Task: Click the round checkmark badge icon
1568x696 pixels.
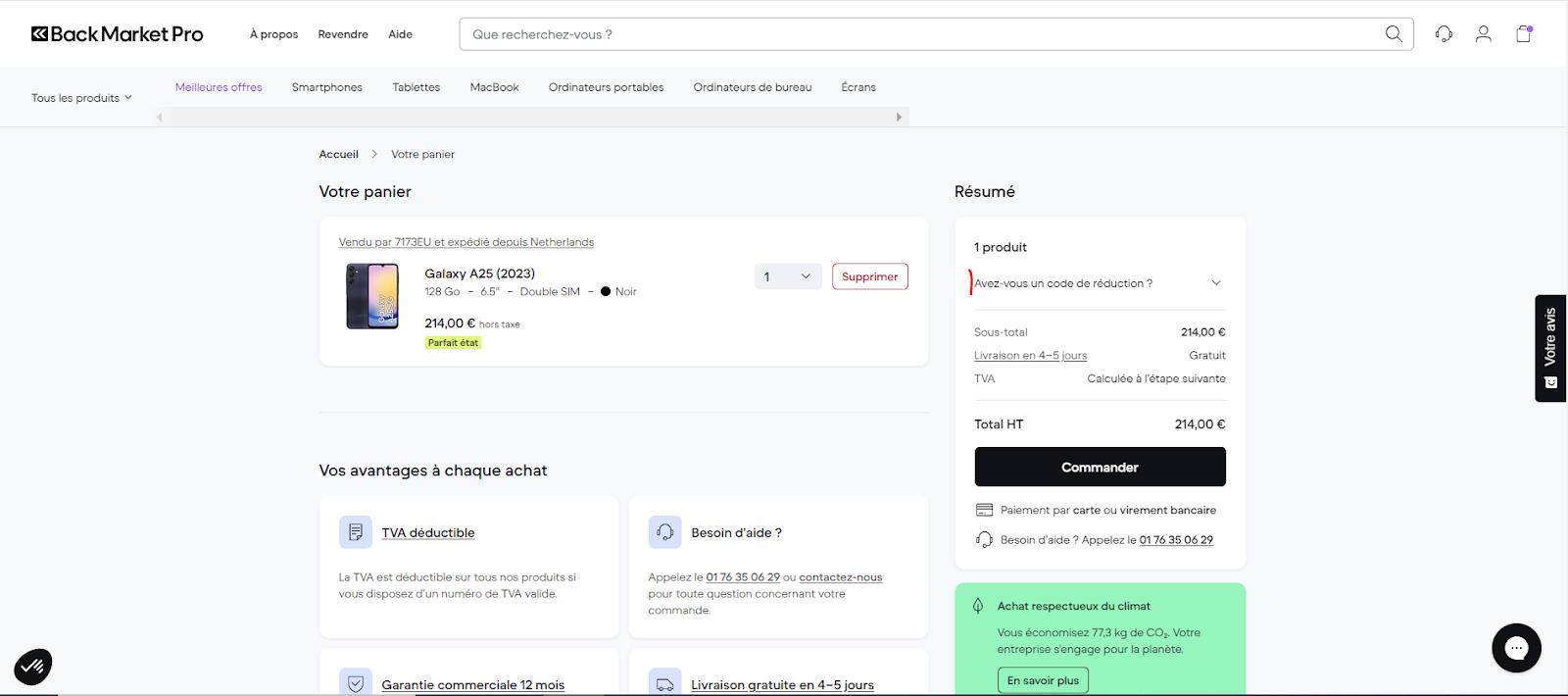Action: point(33,668)
